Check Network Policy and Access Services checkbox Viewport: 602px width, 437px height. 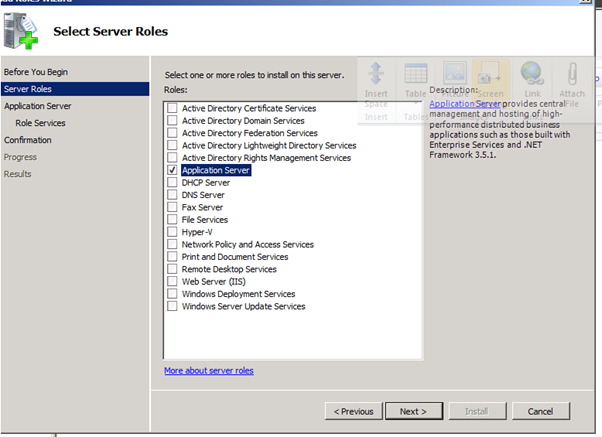coord(172,244)
